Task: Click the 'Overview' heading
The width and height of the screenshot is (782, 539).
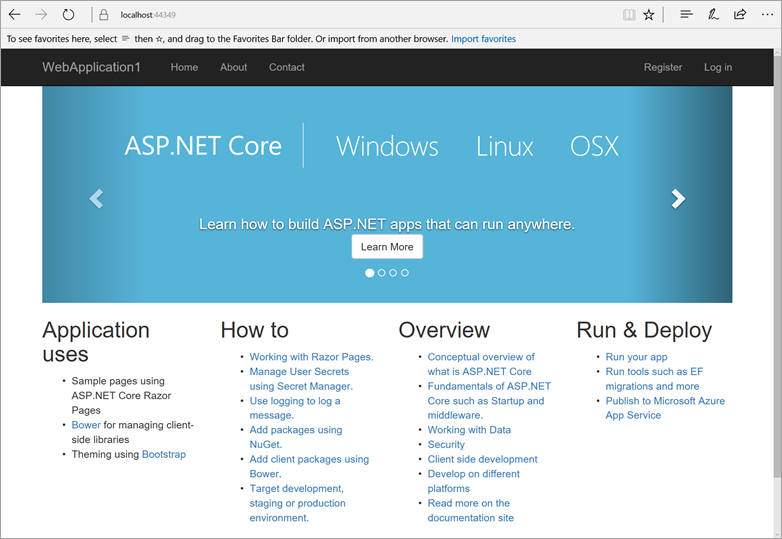Action: click(x=444, y=330)
